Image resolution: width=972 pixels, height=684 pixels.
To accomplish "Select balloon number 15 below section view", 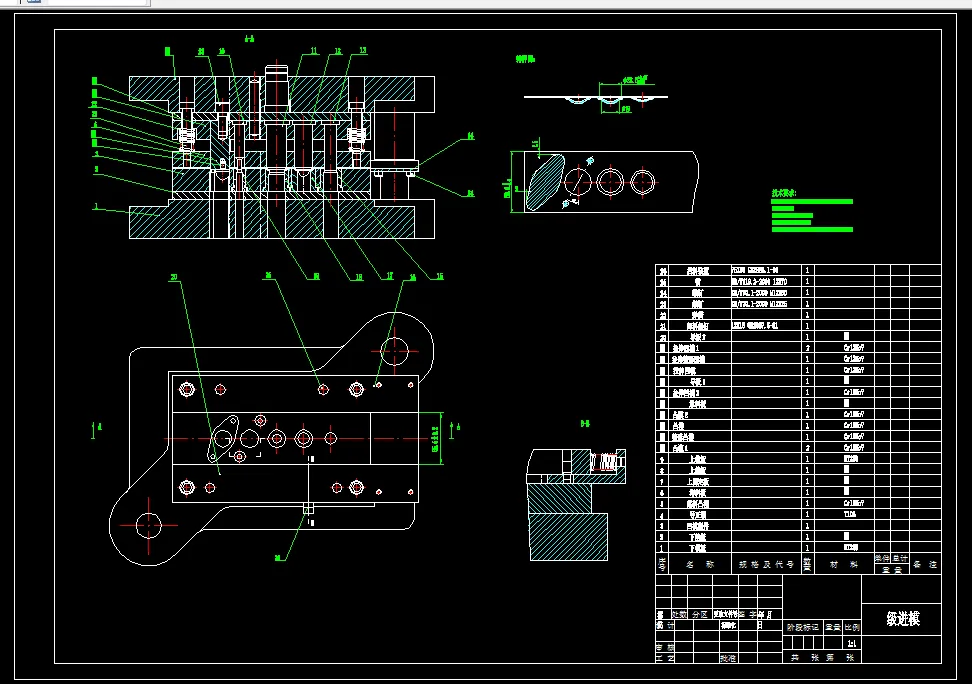I will pyautogui.click(x=440, y=276).
